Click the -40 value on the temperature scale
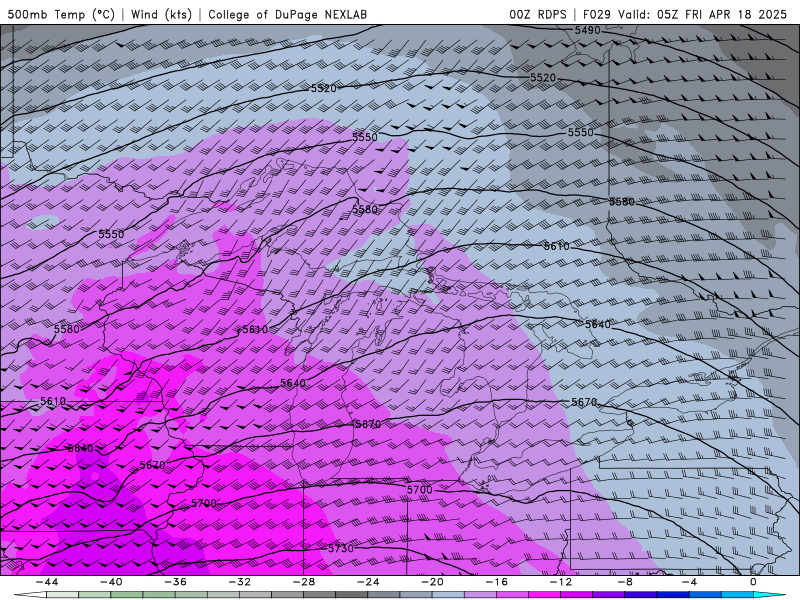 pyautogui.click(x=111, y=582)
